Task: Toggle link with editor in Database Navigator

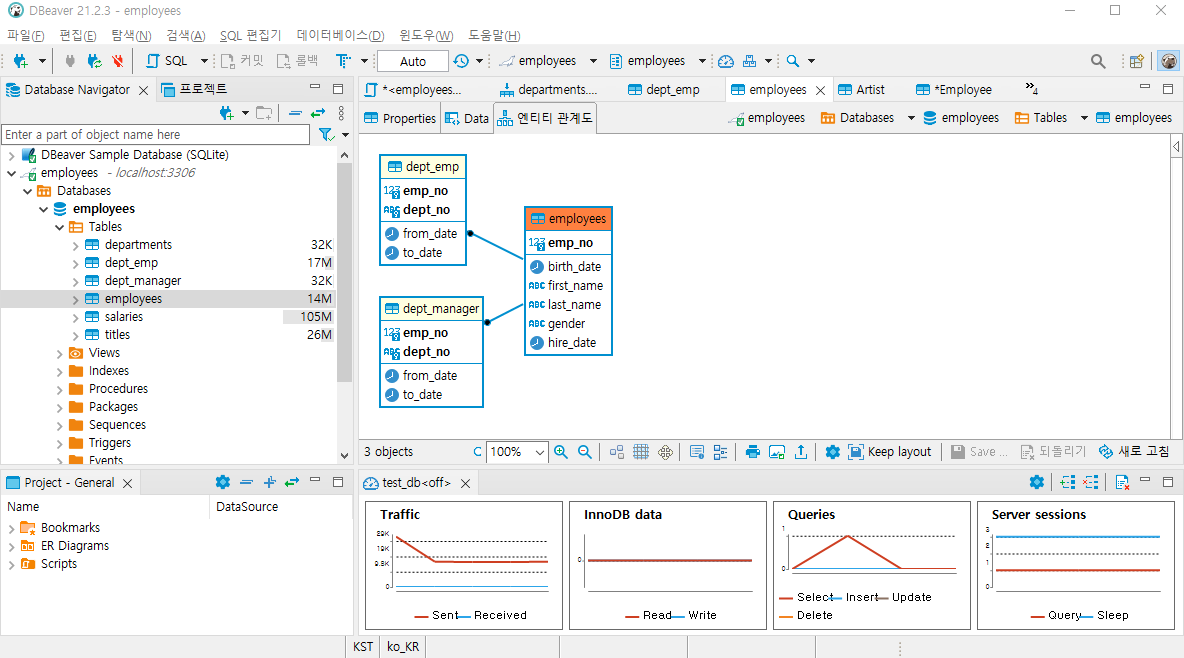Action: pos(318,113)
